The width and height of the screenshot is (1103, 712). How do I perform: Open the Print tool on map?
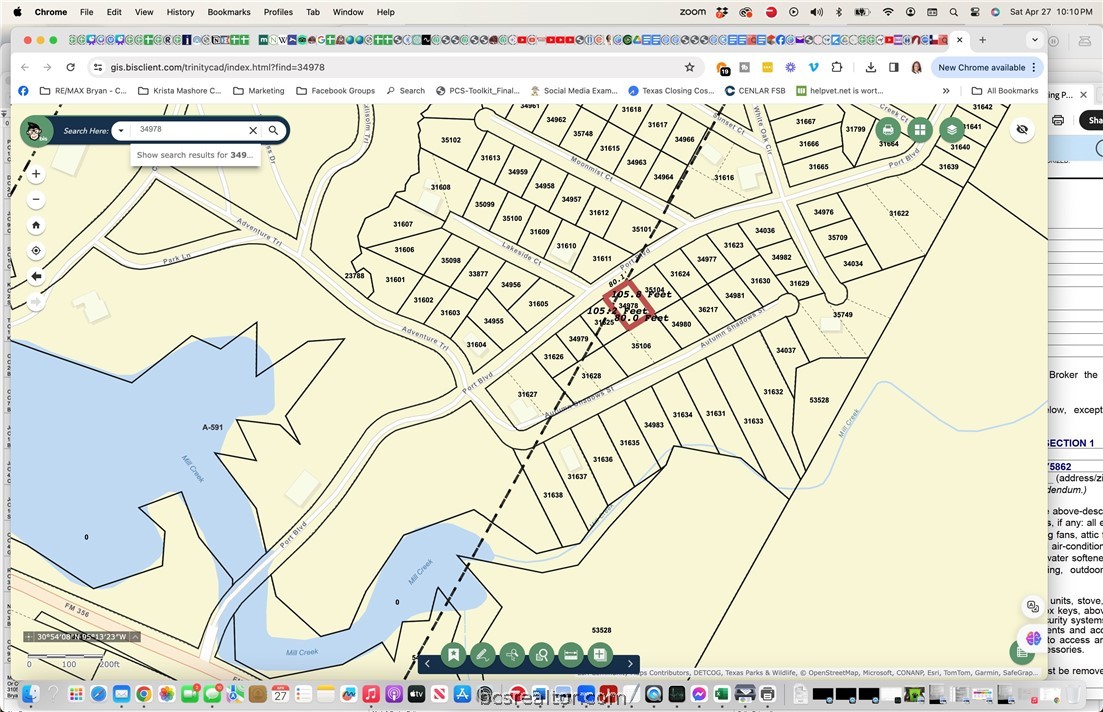click(887, 130)
